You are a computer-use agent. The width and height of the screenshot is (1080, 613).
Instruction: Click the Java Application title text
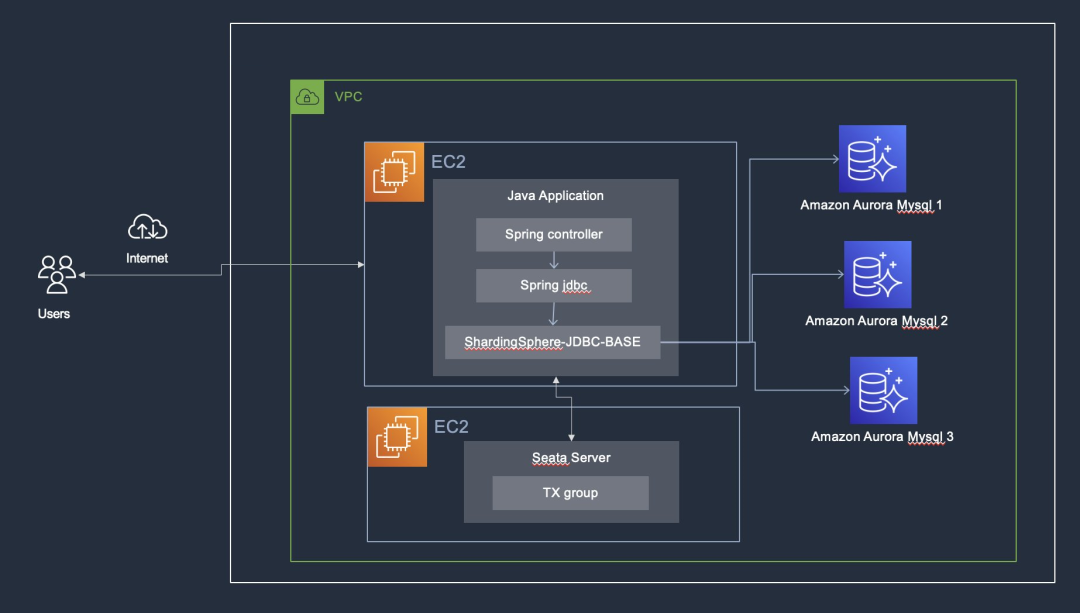pyautogui.click(x=555, y=196)
